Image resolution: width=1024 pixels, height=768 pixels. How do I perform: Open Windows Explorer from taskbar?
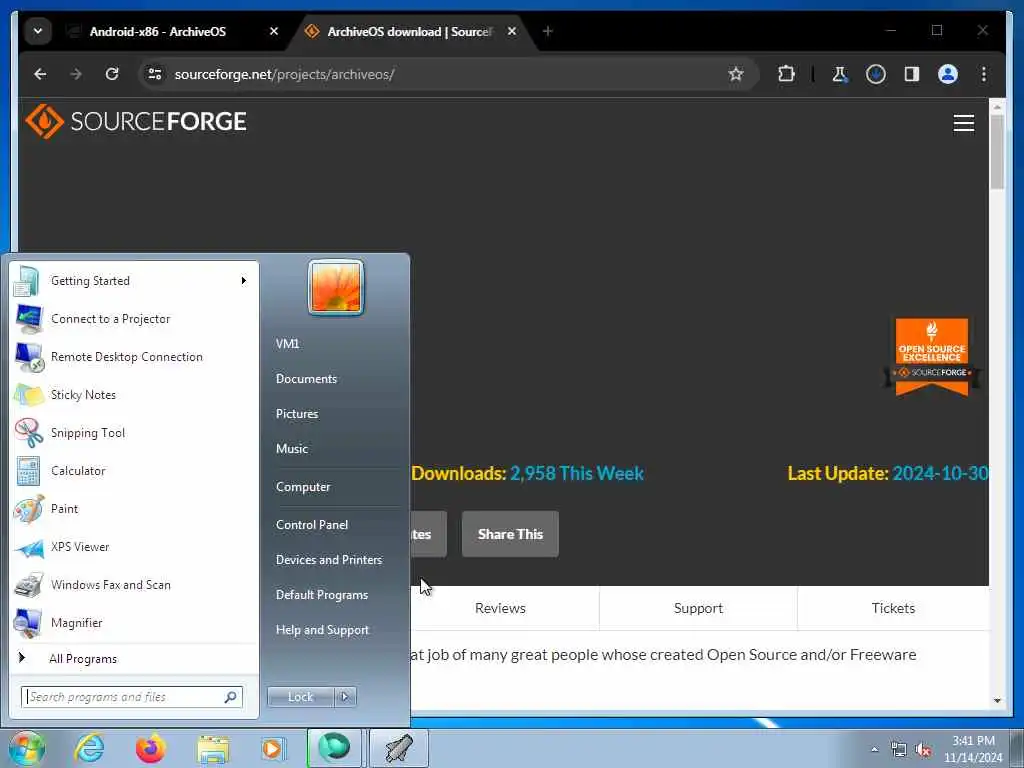click(213, 750)
